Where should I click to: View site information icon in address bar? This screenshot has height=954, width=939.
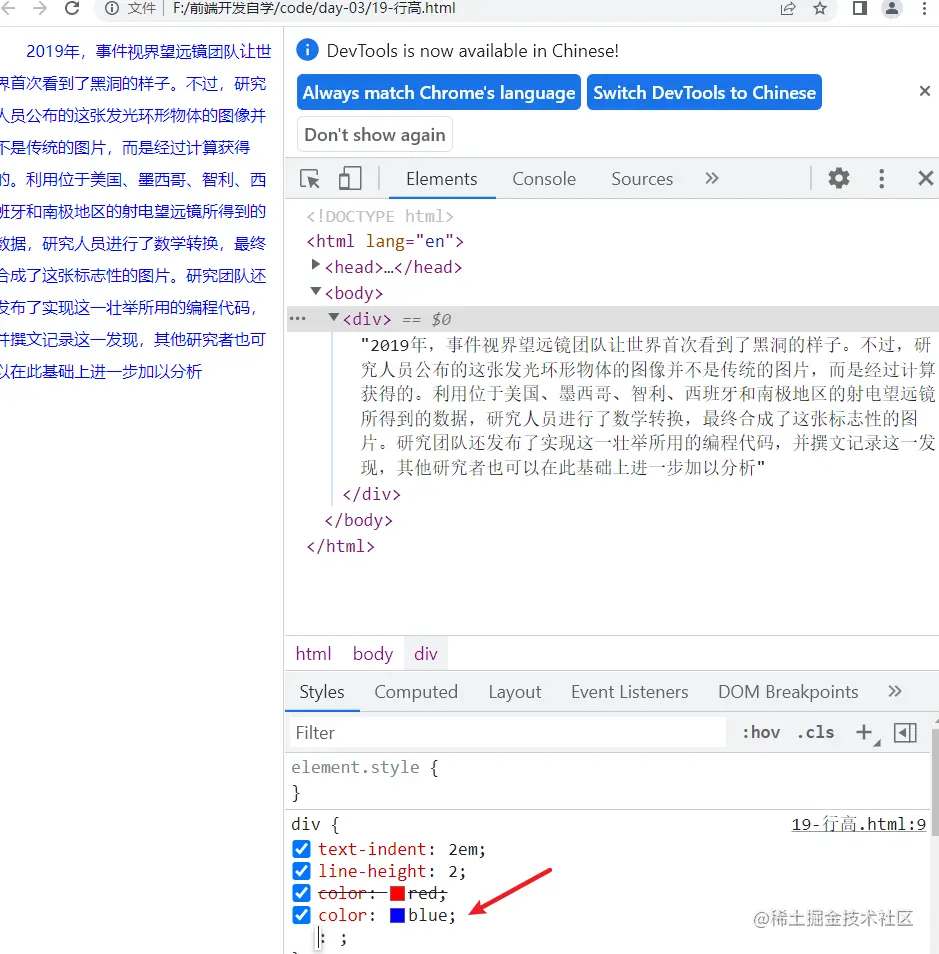click(x=111, y=9)
